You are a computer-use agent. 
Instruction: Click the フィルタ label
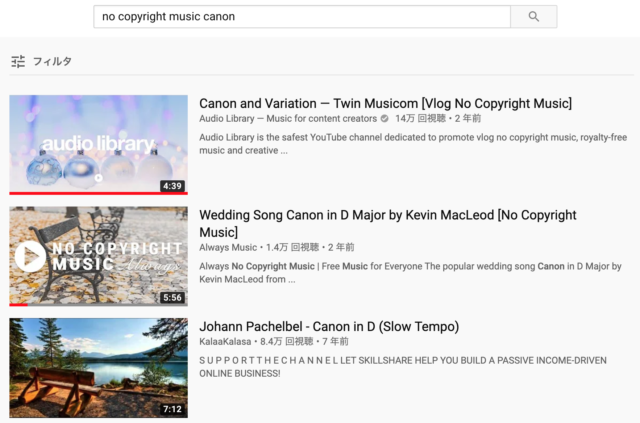(52, 62)
